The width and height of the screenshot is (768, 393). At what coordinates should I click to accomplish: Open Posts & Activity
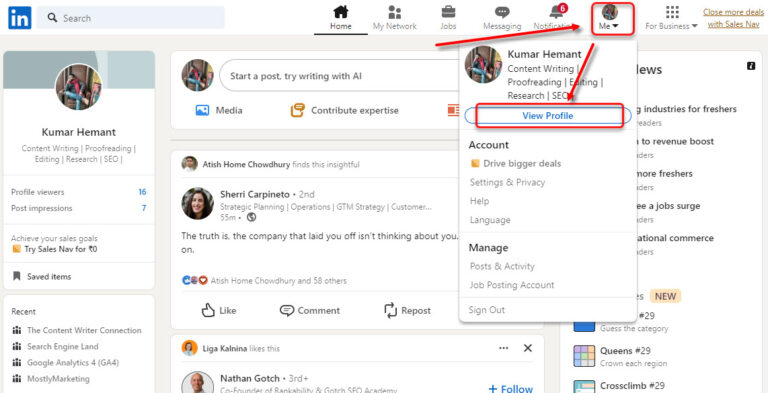click(502, 266)
